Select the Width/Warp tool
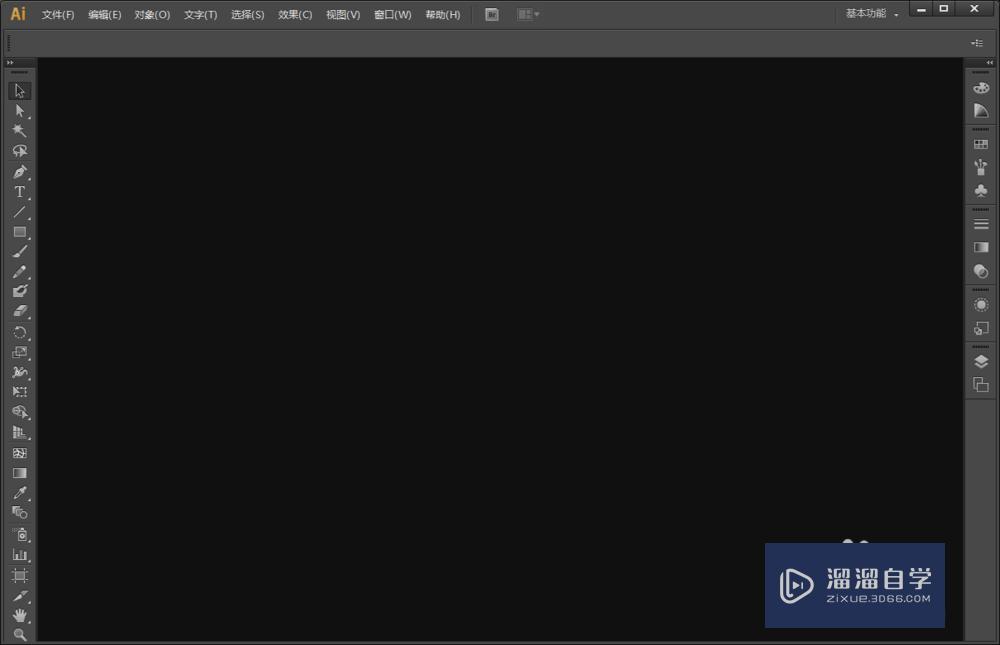 (20, 372)
